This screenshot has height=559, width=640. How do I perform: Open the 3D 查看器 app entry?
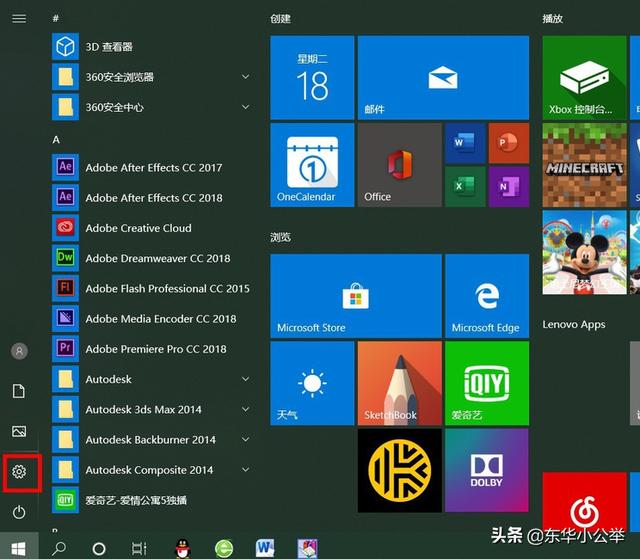pos(108,47)
